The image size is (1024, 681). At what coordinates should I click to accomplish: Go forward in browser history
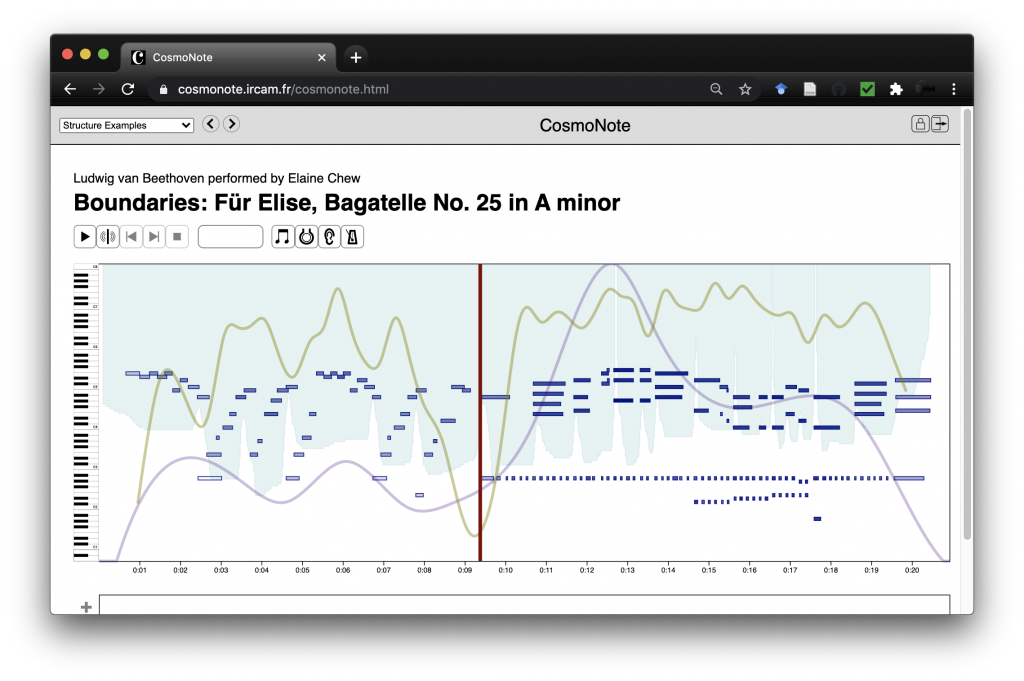tap(99, 89)
